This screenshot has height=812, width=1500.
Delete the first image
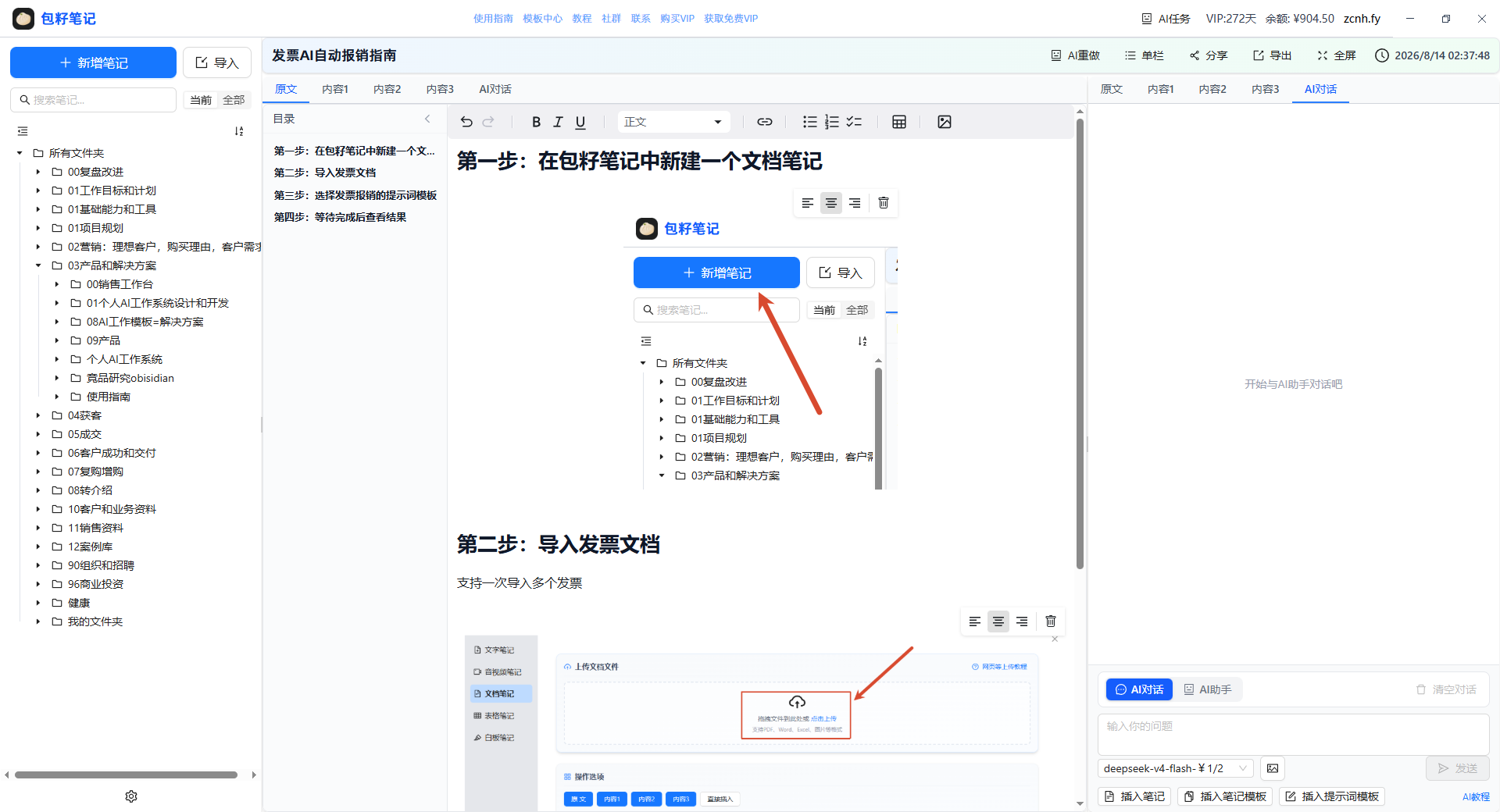coord(884,203)
